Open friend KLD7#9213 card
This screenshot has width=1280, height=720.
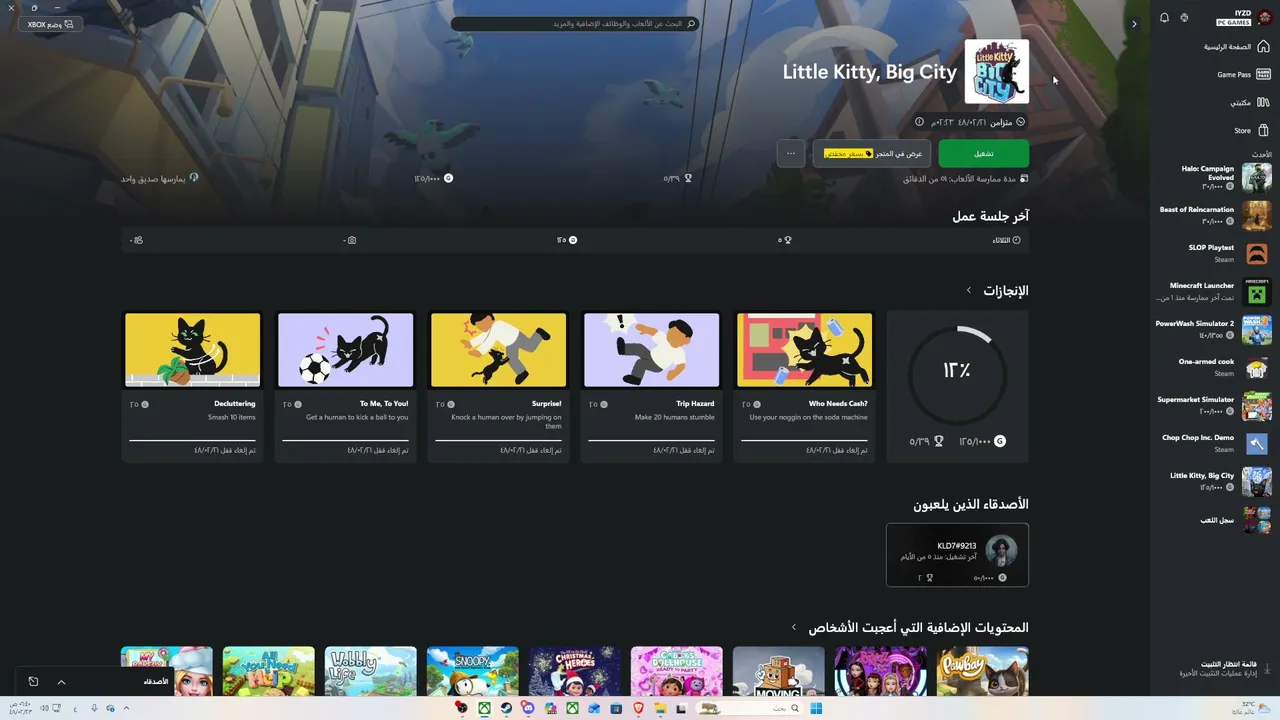[957, 555]
